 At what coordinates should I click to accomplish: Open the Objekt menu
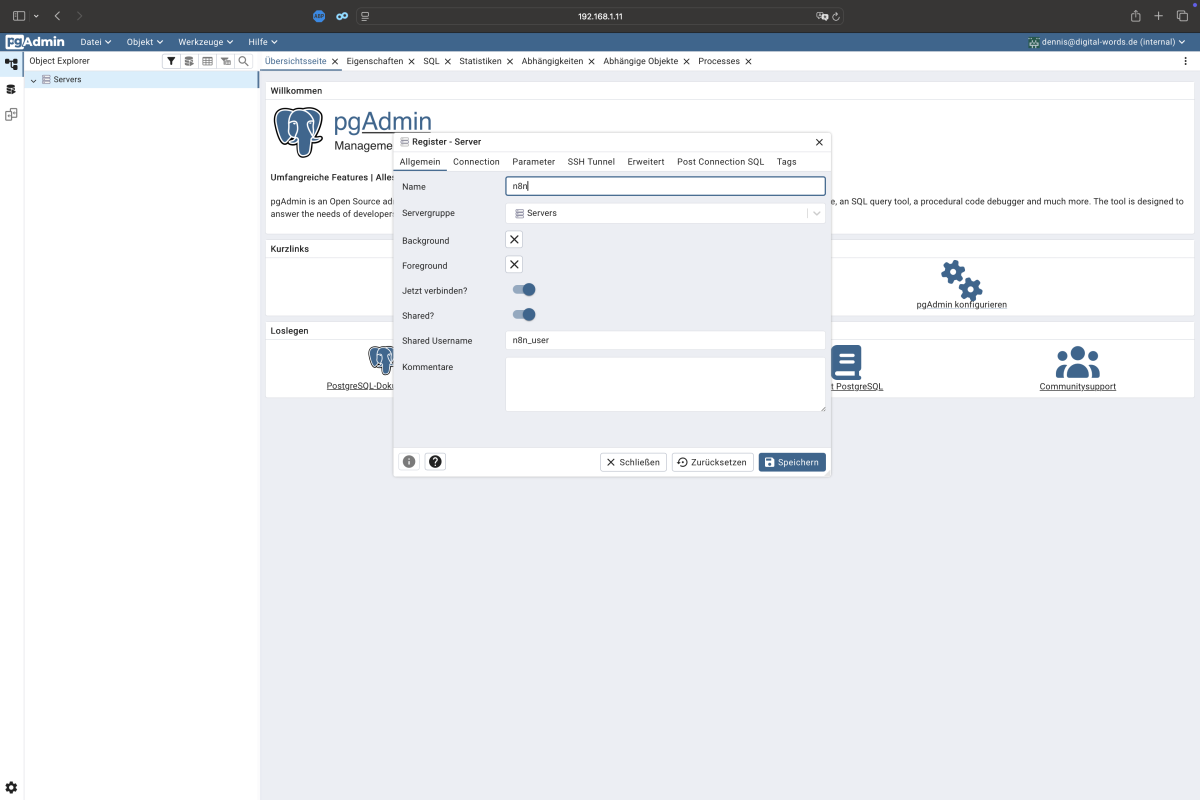pos(145,42)
